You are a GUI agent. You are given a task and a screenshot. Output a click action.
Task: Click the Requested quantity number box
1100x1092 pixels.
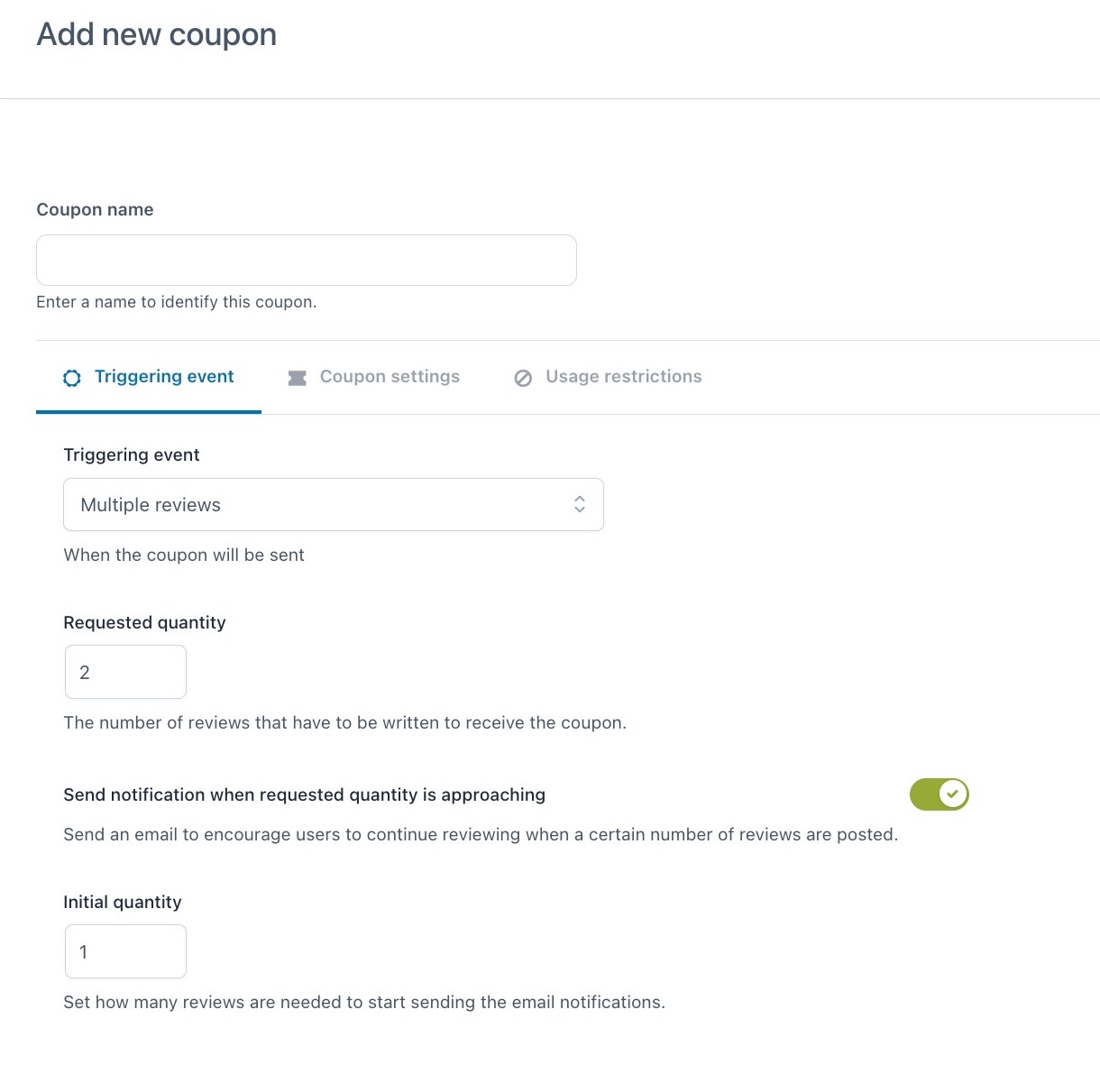tap(125, 672)
